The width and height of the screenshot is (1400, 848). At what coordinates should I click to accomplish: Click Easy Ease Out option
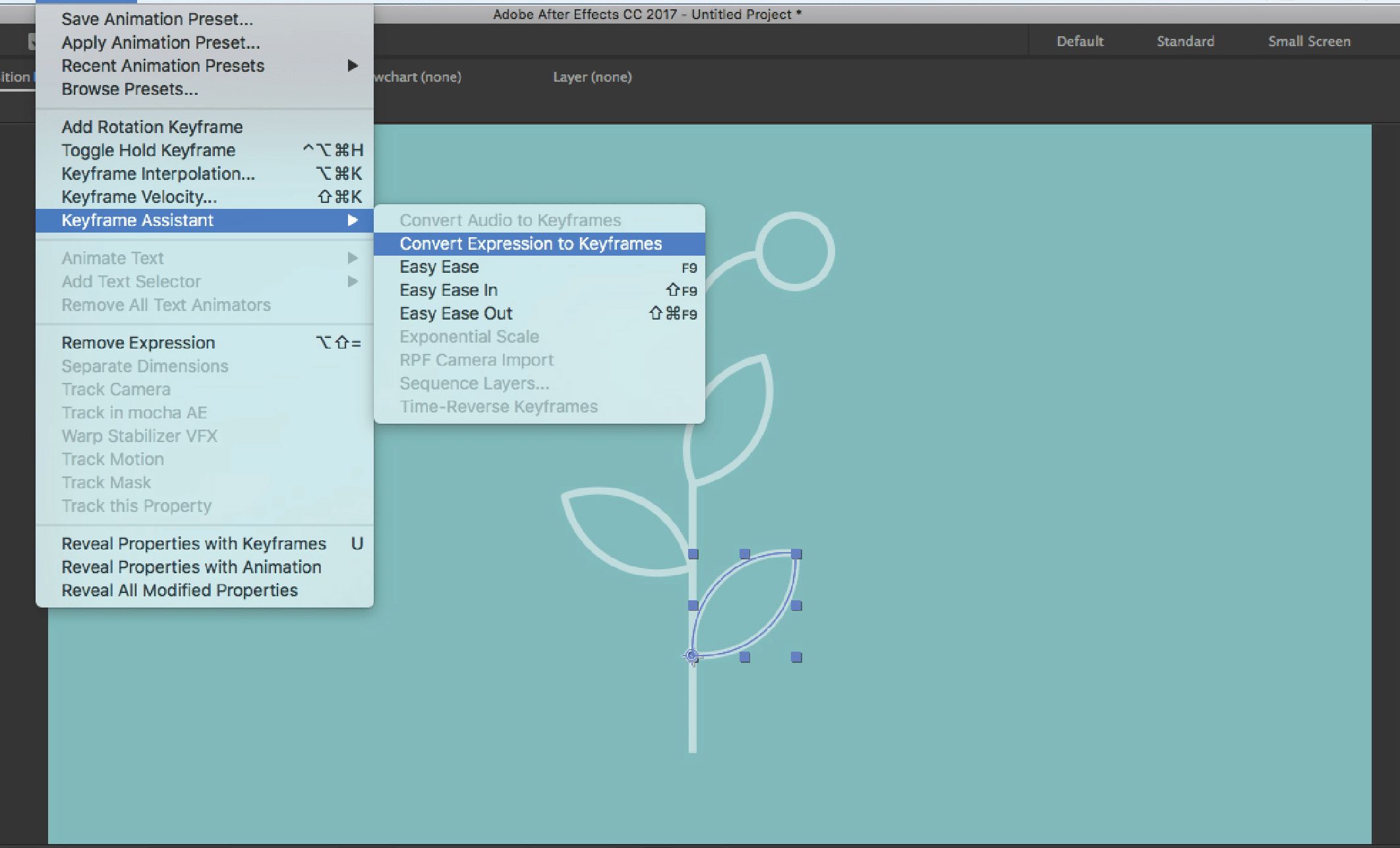455,314
